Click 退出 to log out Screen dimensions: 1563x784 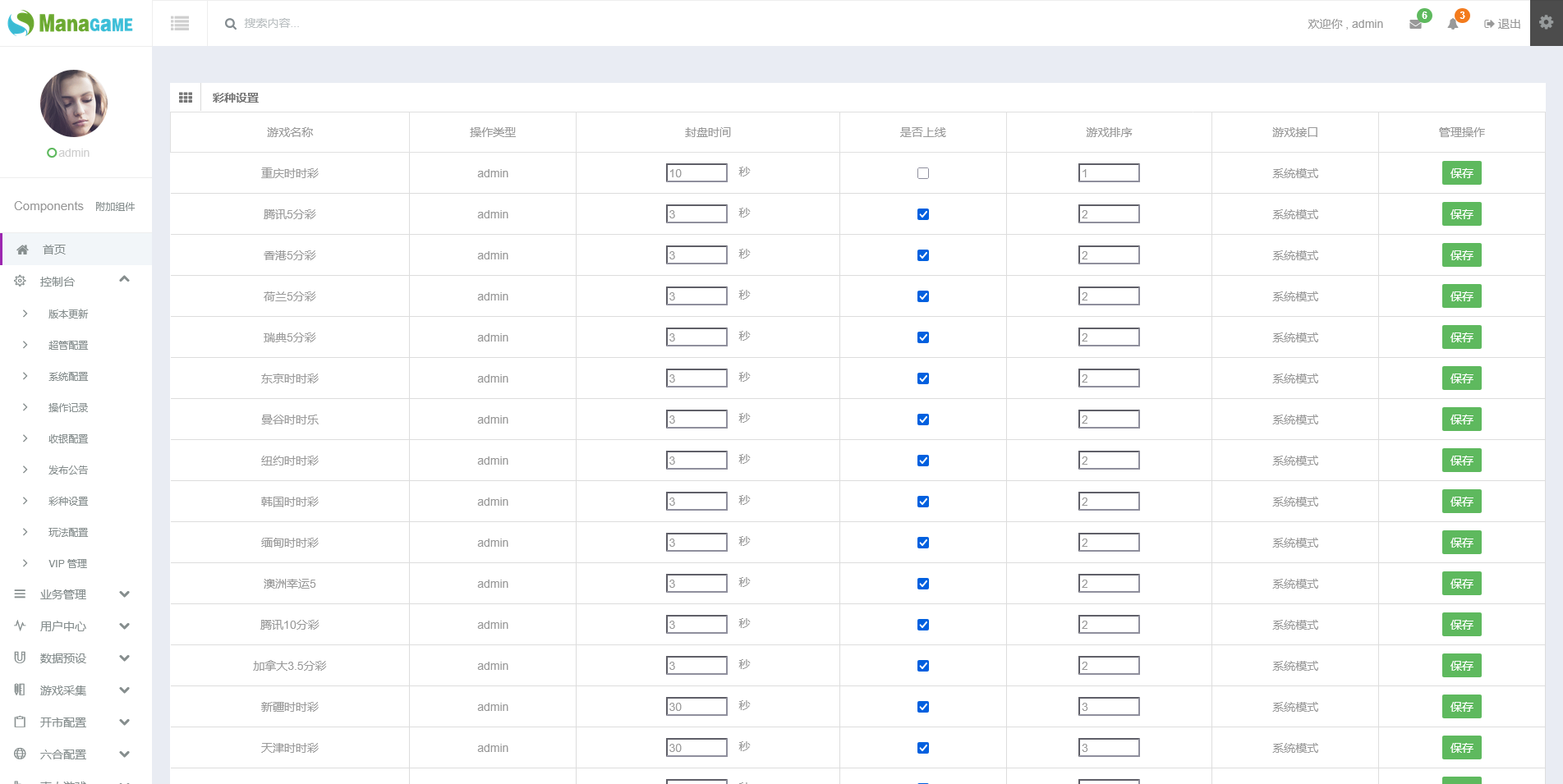coord(1503,25)
